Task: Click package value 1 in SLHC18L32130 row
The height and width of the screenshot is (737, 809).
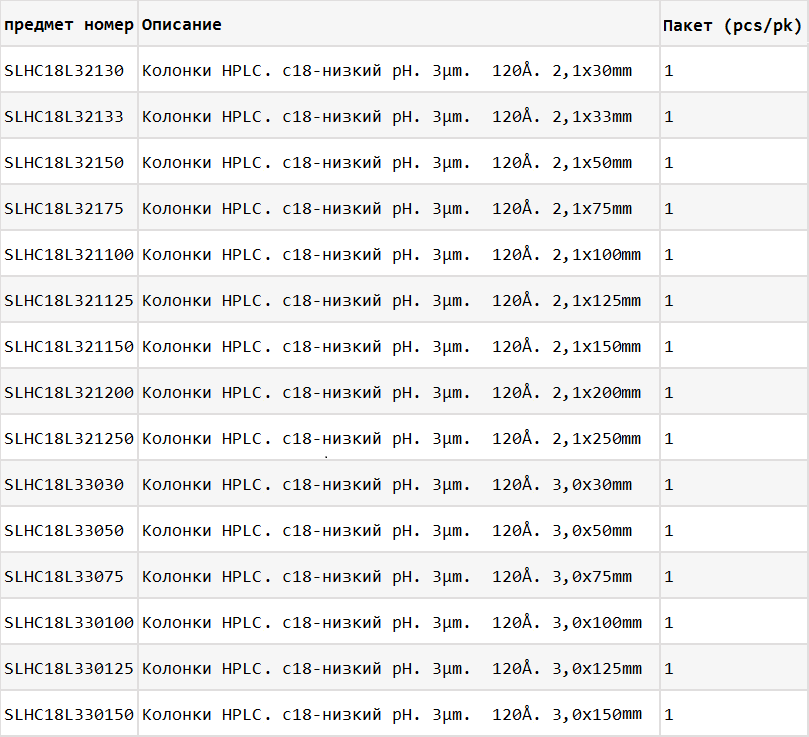Action: point(669,71)
